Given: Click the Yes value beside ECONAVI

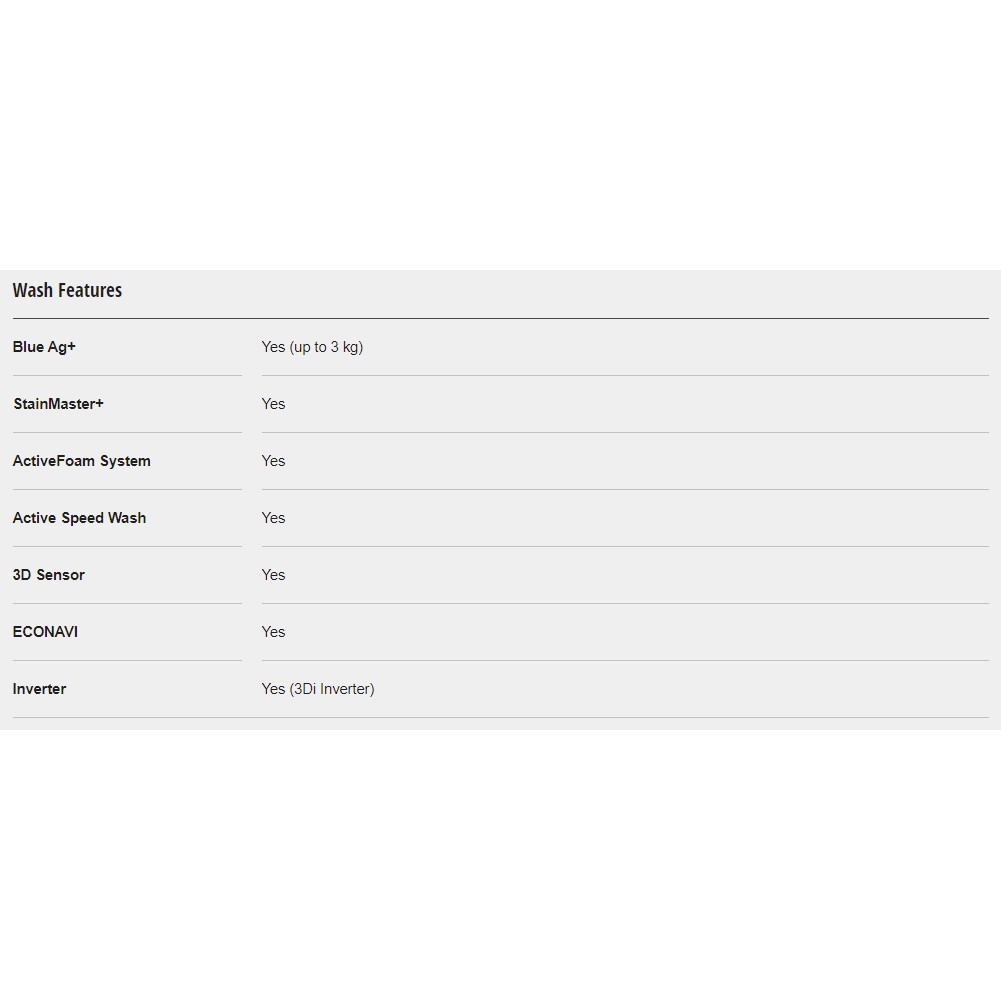Looking at the screenshot, I should 273,632.
